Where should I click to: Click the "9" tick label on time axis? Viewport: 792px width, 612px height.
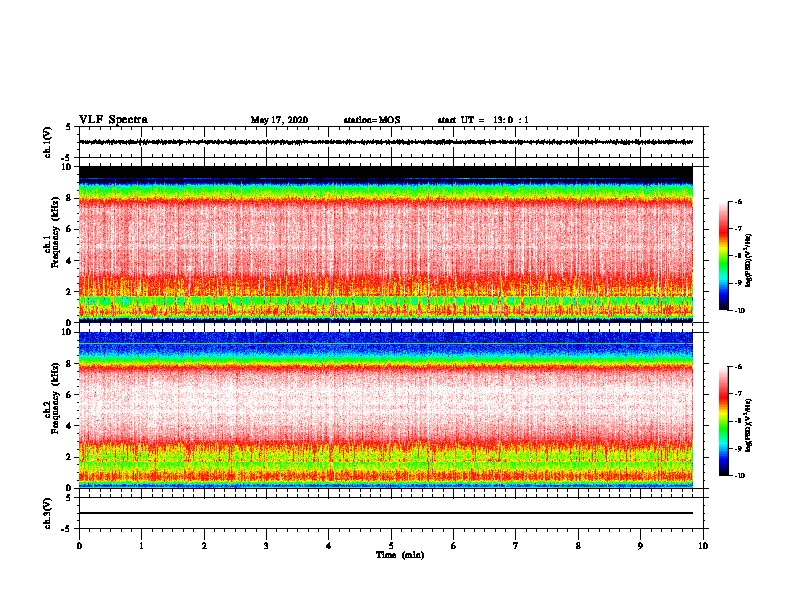pyautogui.click(x=640, y=546)
